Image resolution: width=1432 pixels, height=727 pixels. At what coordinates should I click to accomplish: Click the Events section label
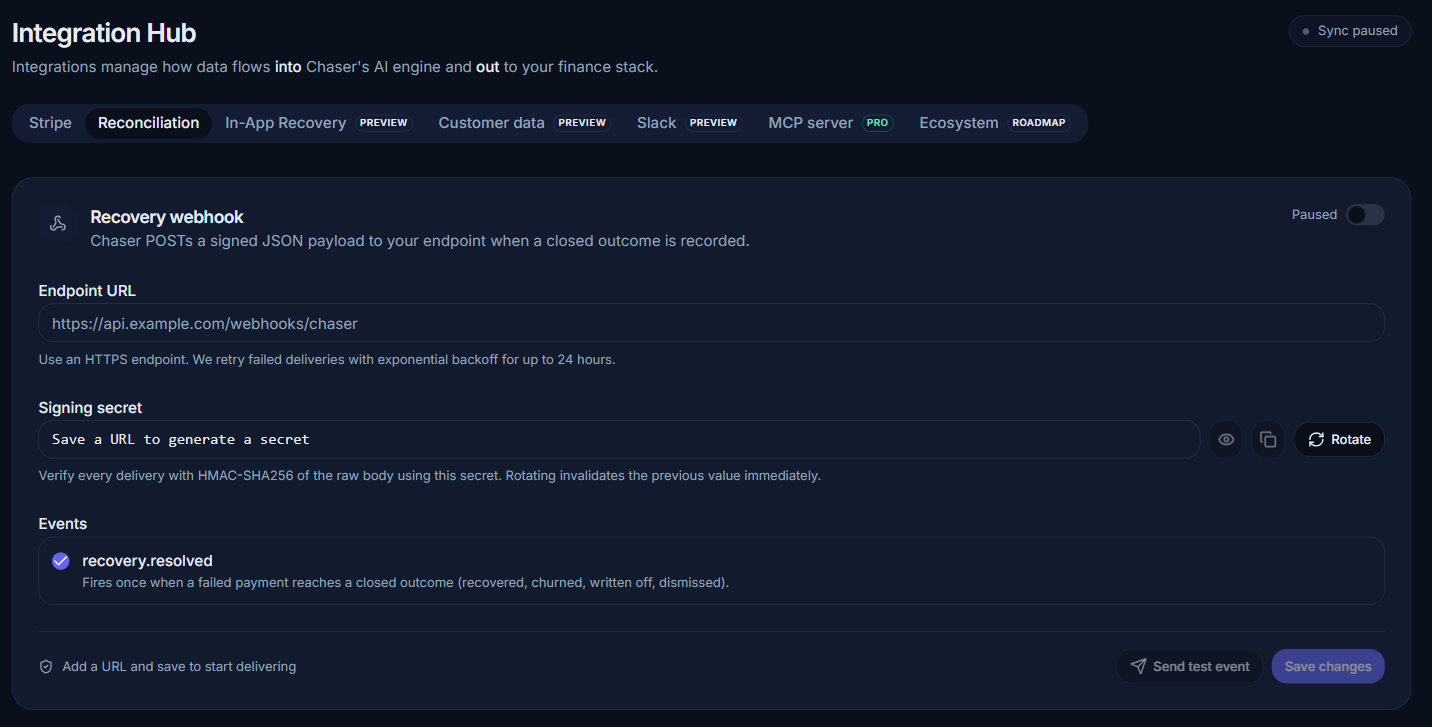[63, 524]
